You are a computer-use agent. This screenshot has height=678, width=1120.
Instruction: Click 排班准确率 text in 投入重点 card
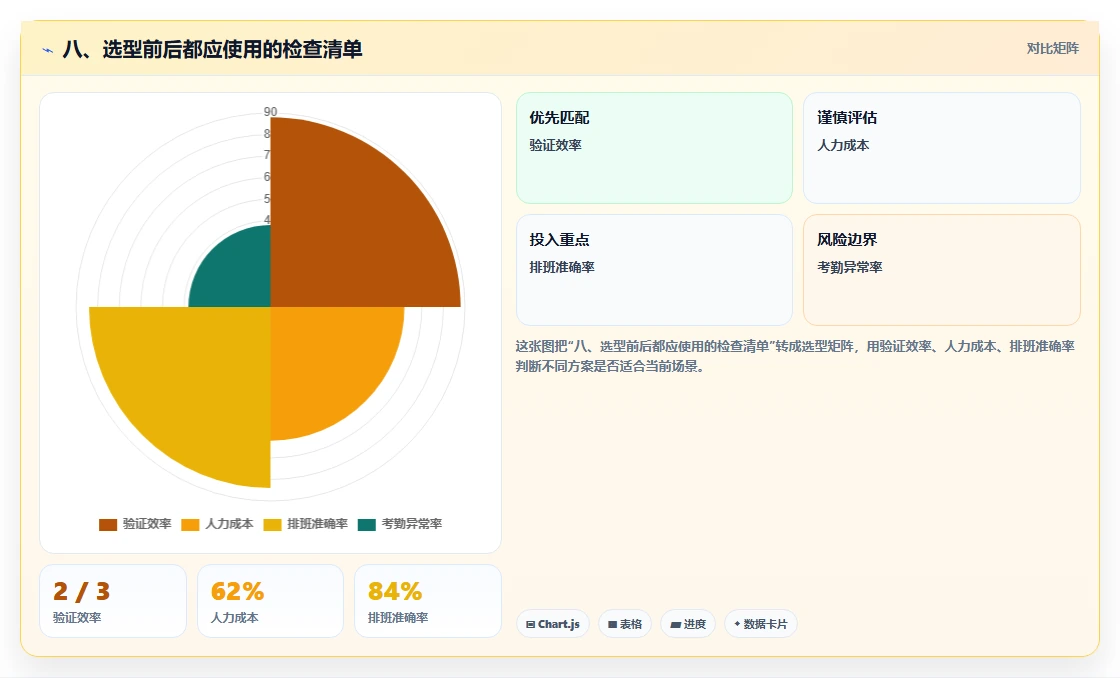tap(562, 267)
